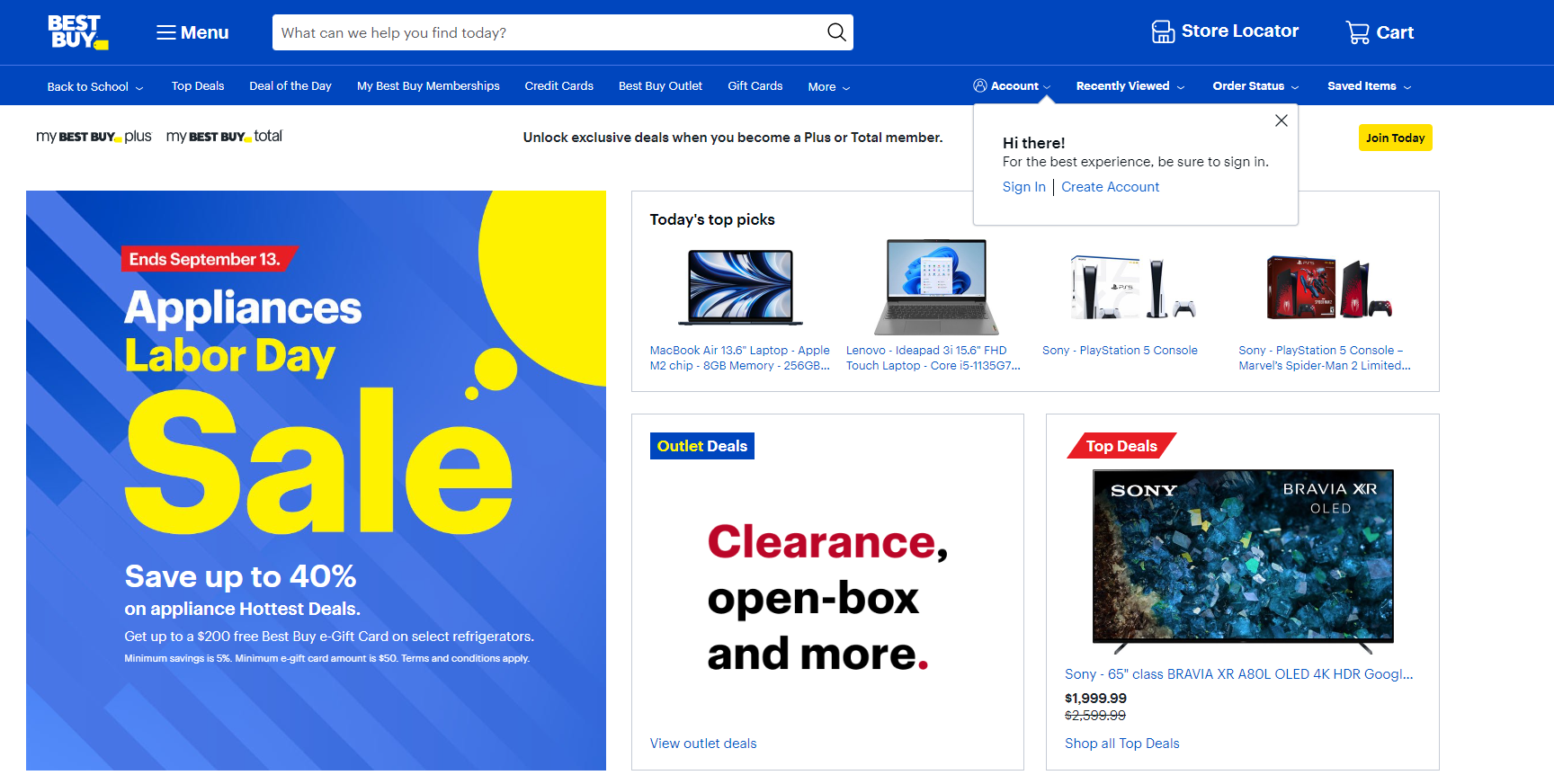Go to Top Deals in navigation bar
This screenshot has width=1554, height=784.
(x=198, y=86)
